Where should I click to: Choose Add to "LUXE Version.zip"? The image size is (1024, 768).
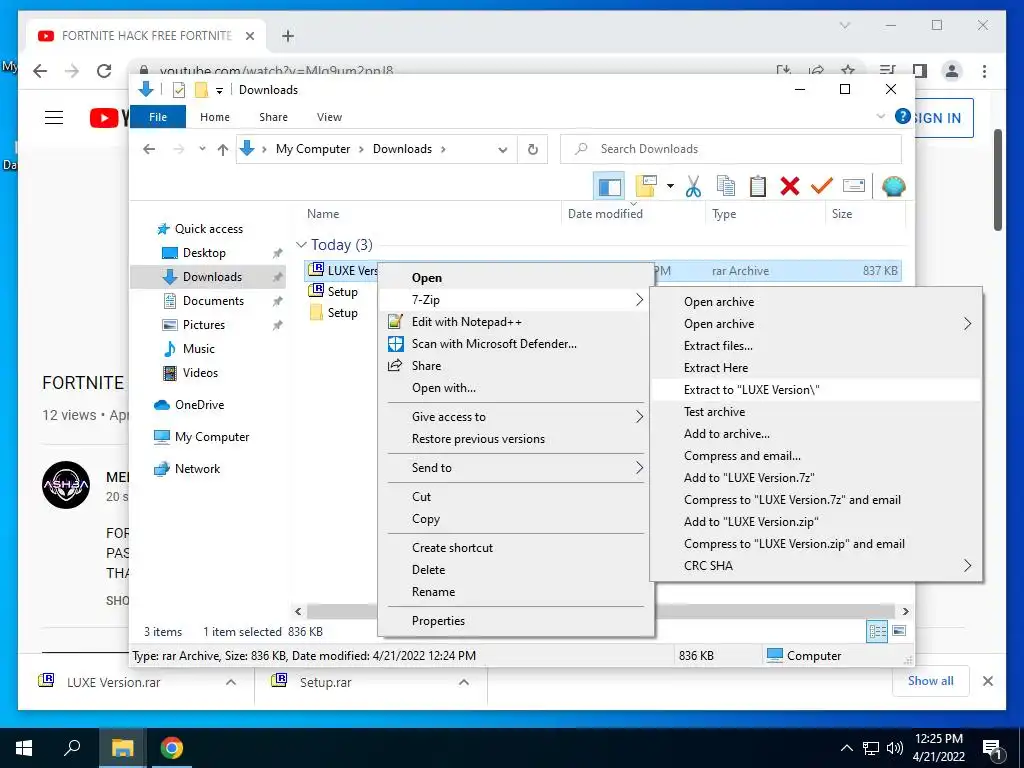[816, 522]
